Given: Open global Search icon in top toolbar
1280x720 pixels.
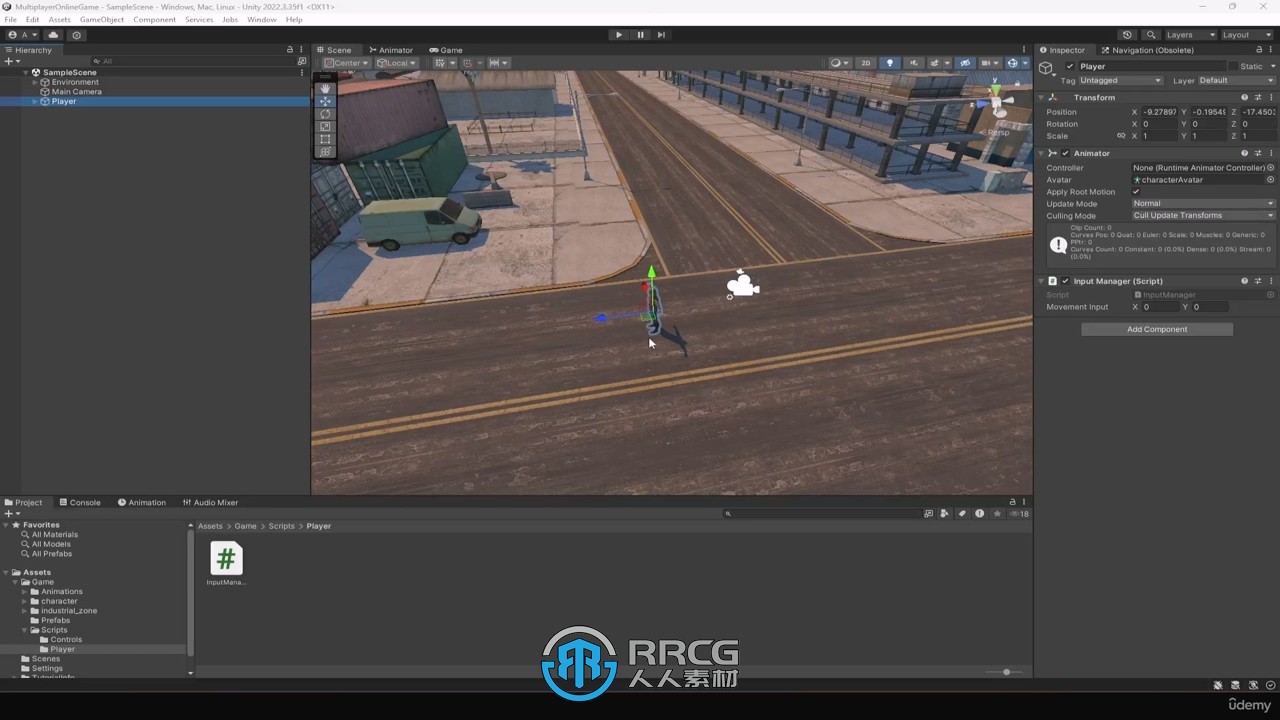Looking at the screenshot, I should [x=1151, y=35].
